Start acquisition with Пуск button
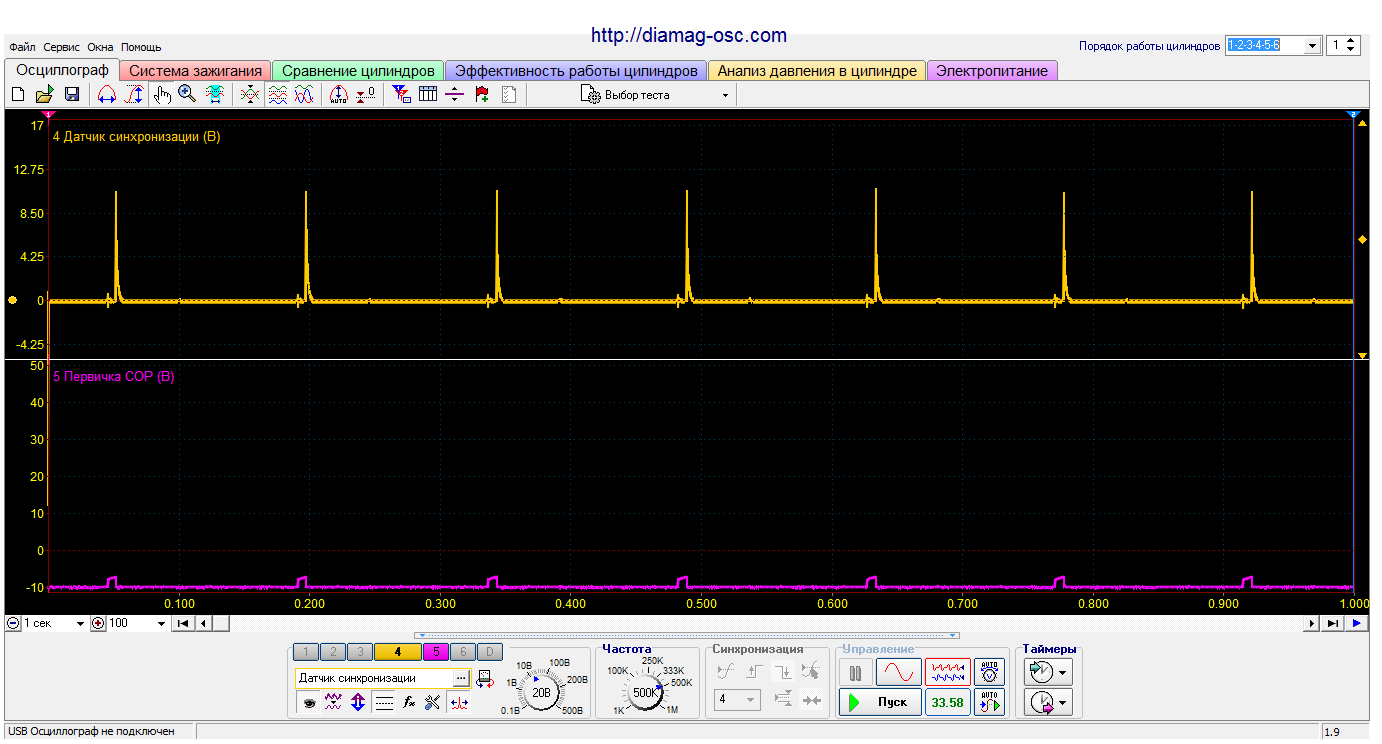 pyautogui.click(x=880, y=702)
